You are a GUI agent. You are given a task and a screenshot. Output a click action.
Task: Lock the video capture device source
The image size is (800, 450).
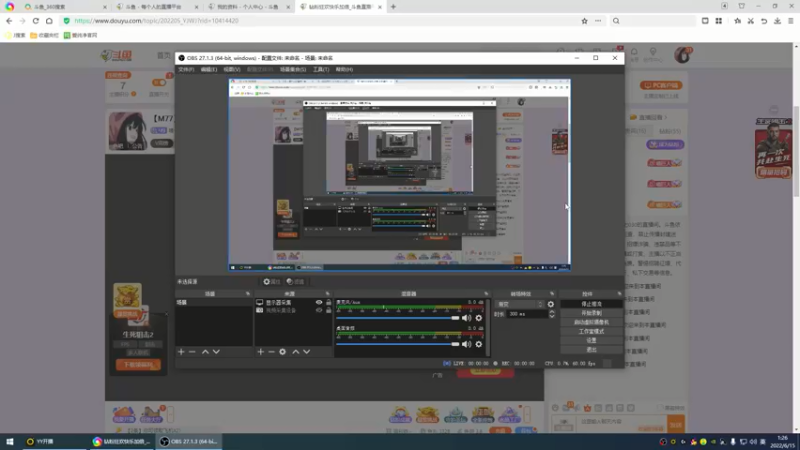click(x=329, y=310)
